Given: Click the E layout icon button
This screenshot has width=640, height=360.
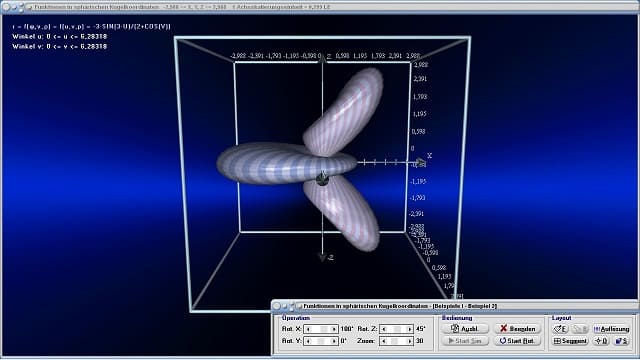Looking at the screenshot, I should [x=560, y=329].
